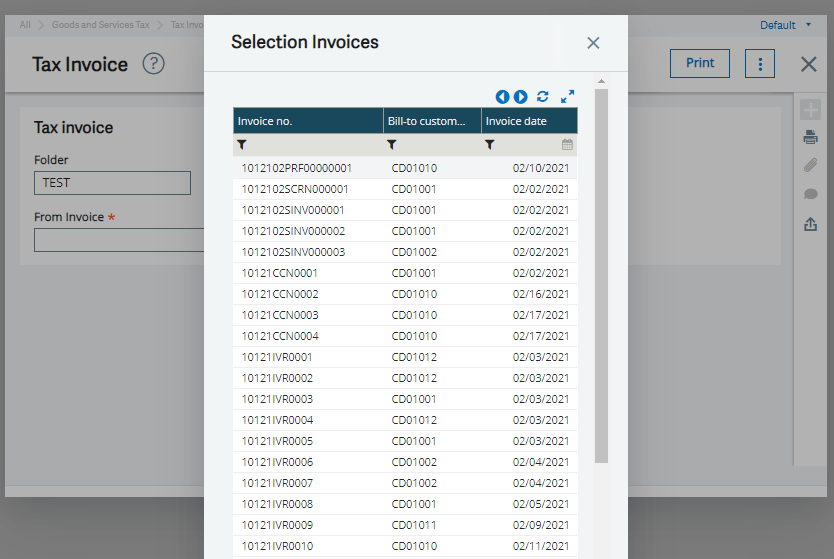Go to previous page of invoices list
The image size is (834, 559).
[x=502, y=97]
